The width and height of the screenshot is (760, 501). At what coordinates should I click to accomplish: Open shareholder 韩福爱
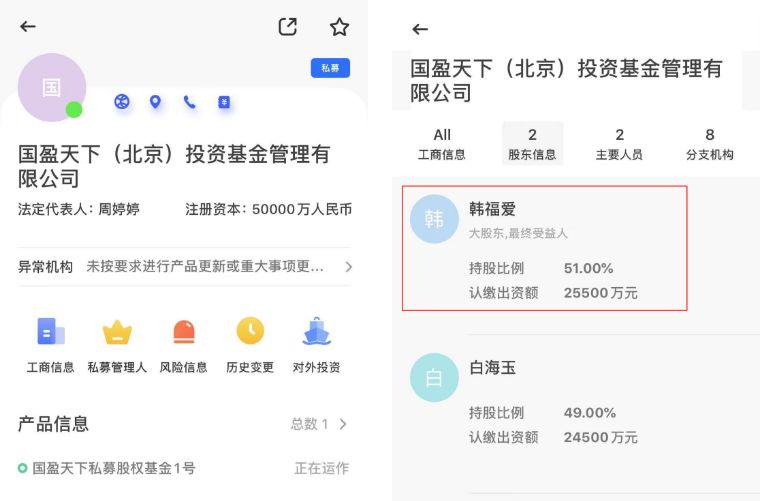coord(492,209)
